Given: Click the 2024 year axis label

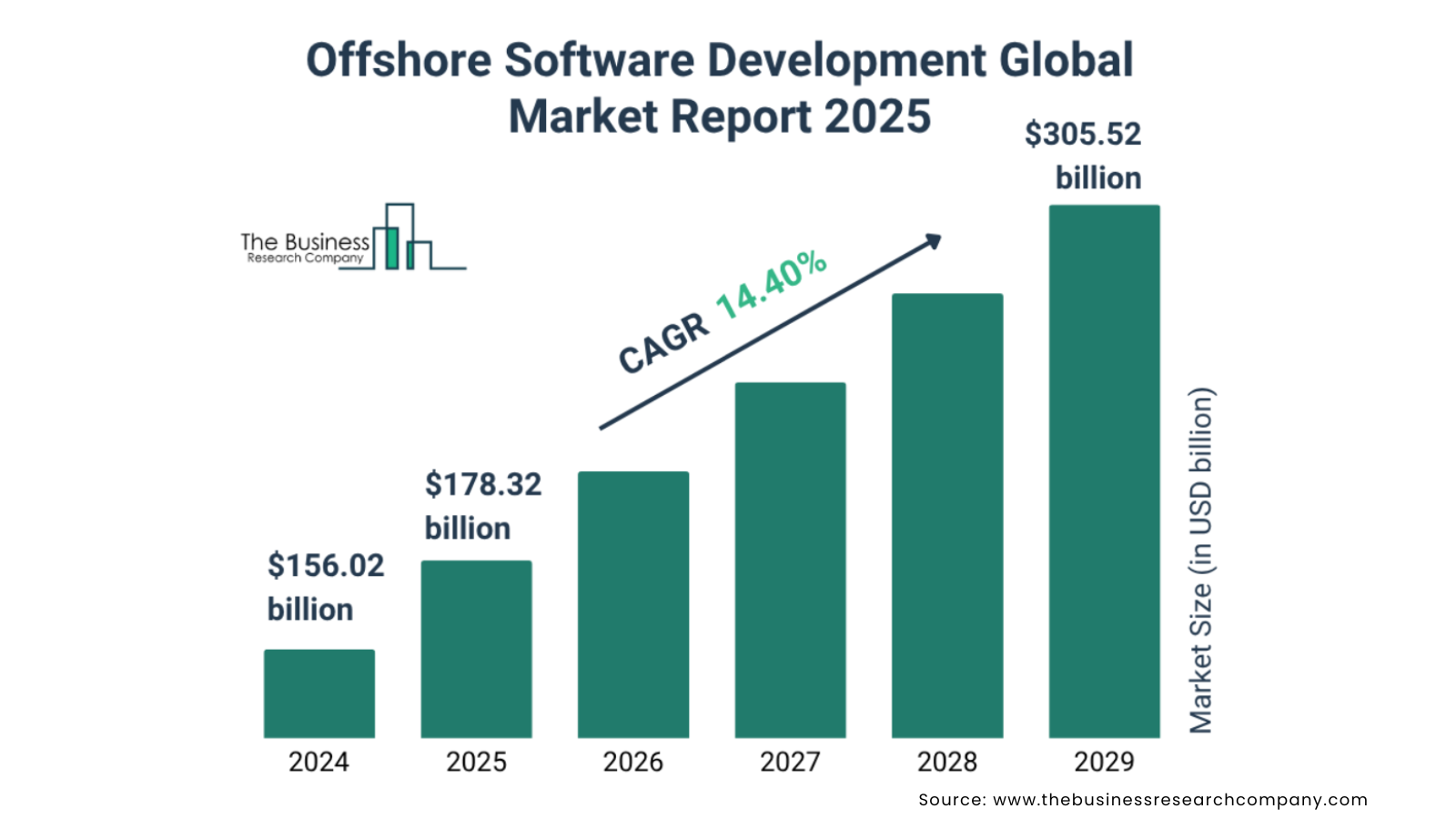Looking at the screenshot, I should tap(318, 762).
